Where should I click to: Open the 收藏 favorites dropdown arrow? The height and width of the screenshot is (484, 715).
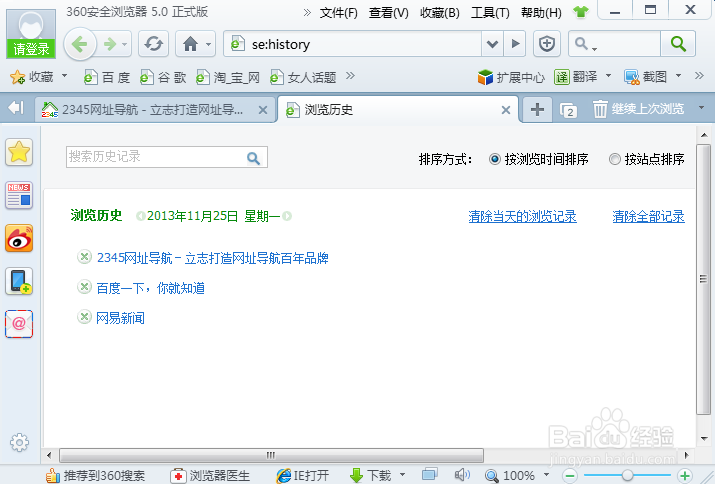tap(64, 75)
